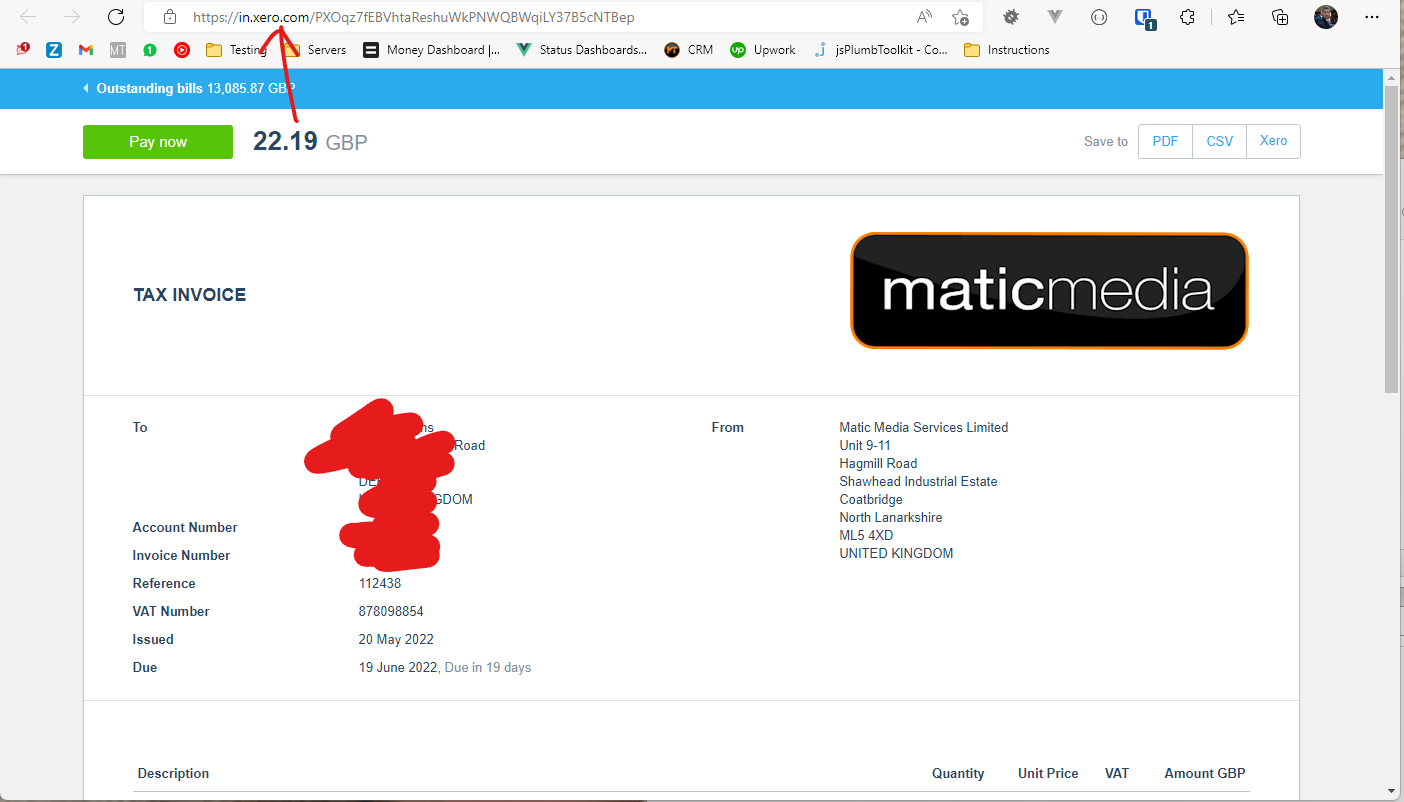The width and height of the screenshot is (1404, 802).
Task: Open the Servers bookmarks folder
Action: click(315, 49)
